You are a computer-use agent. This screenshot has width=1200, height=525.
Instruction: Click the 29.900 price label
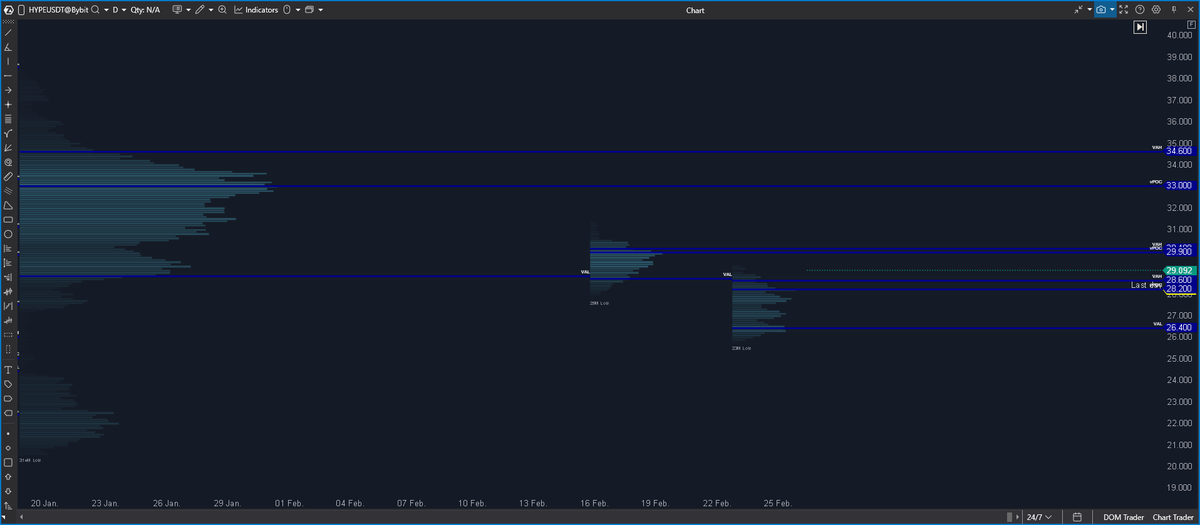1180,253
